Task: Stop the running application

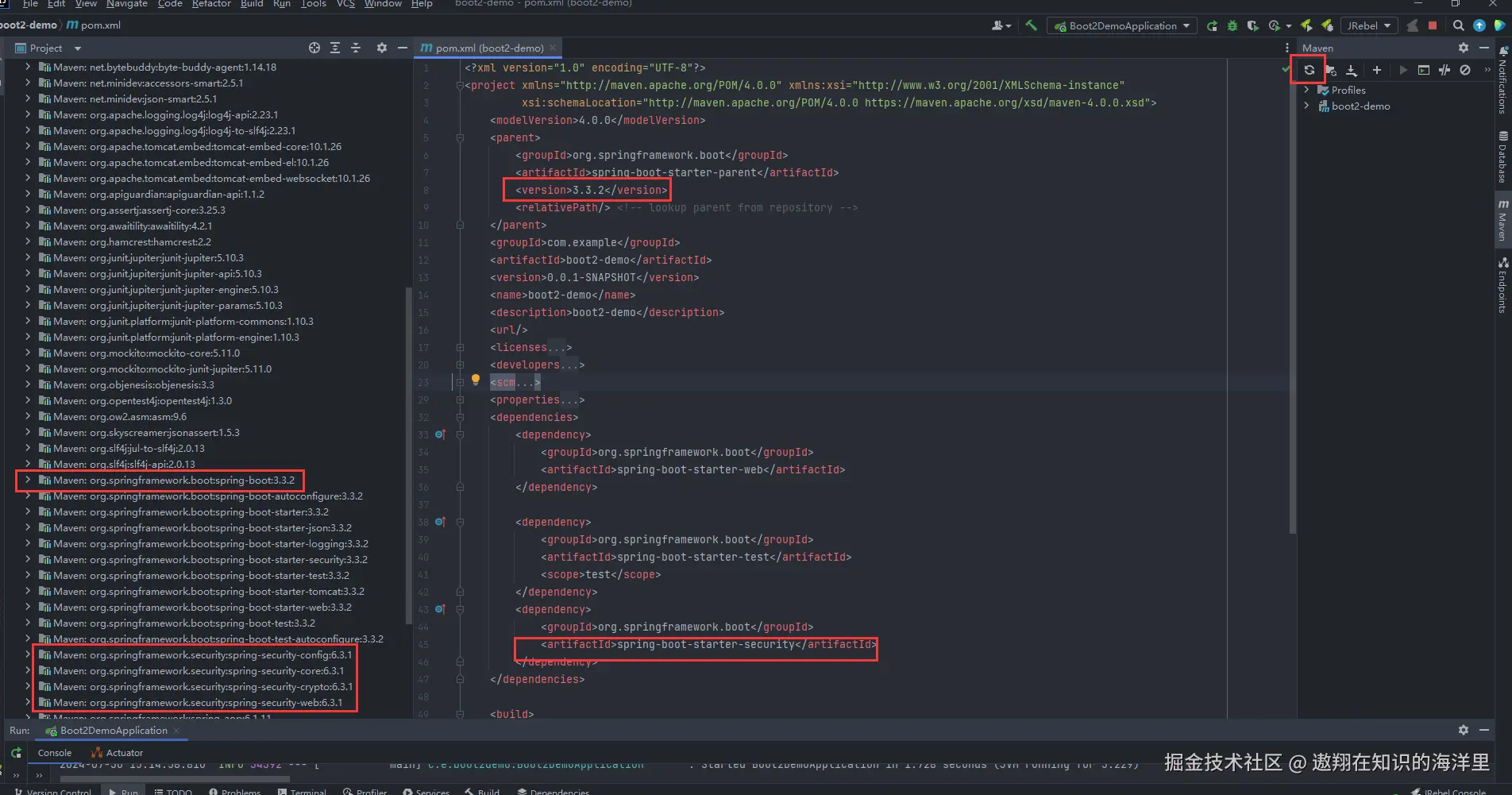Action: [x=1433, y=25]
